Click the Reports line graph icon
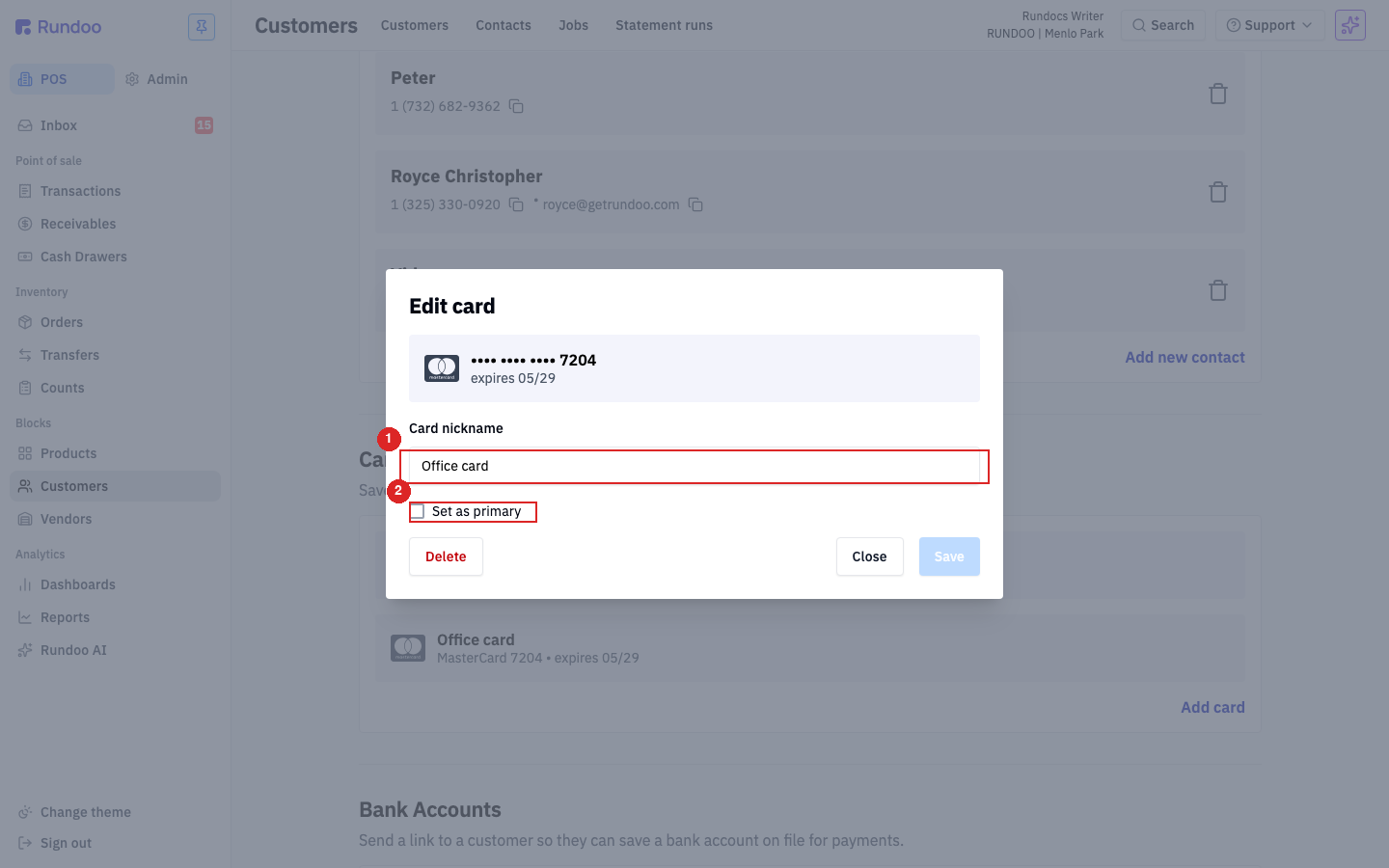Image resolution: width=1389 pixels, height=868 pixels. pos(25,617)
